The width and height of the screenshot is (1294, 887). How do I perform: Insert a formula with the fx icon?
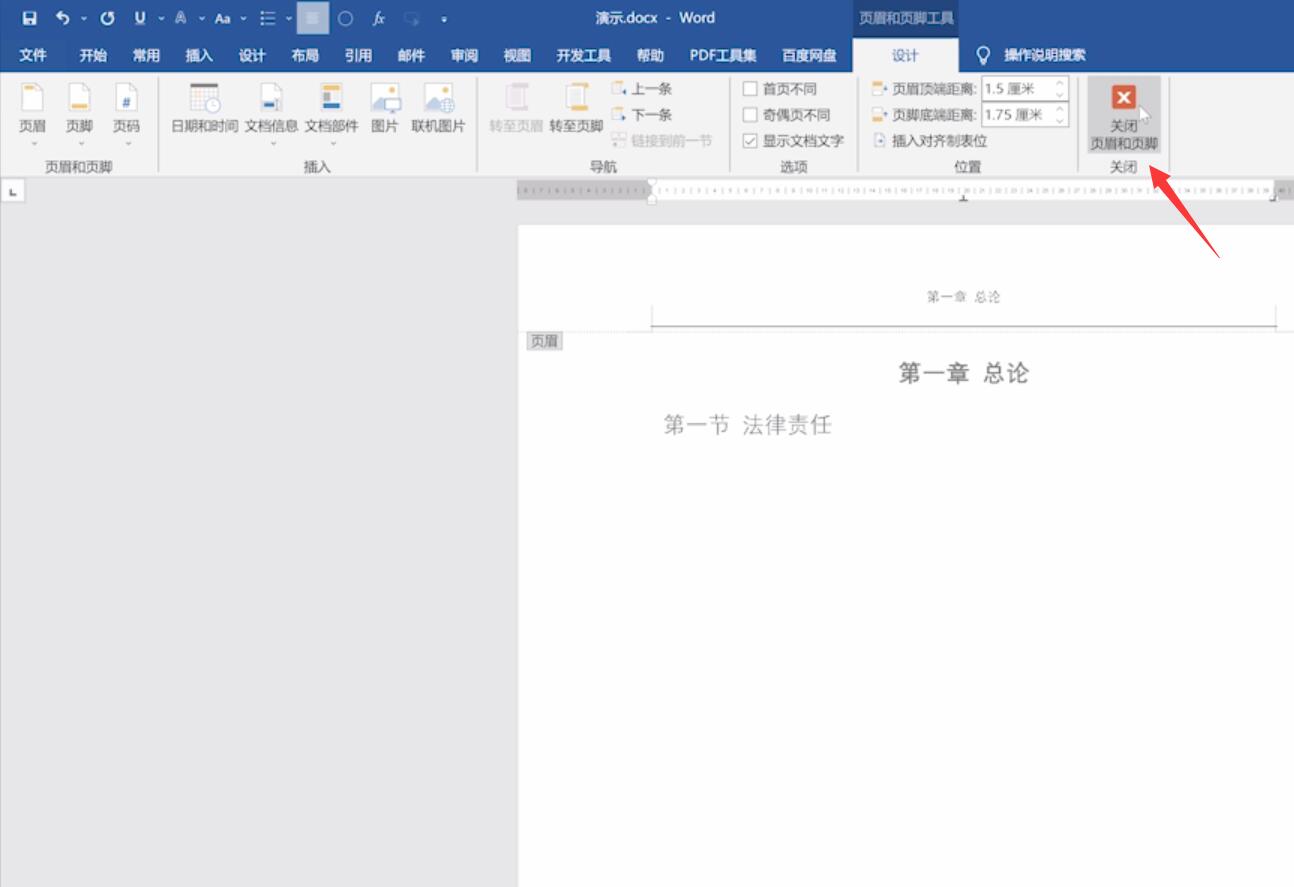tap(379, 18)
